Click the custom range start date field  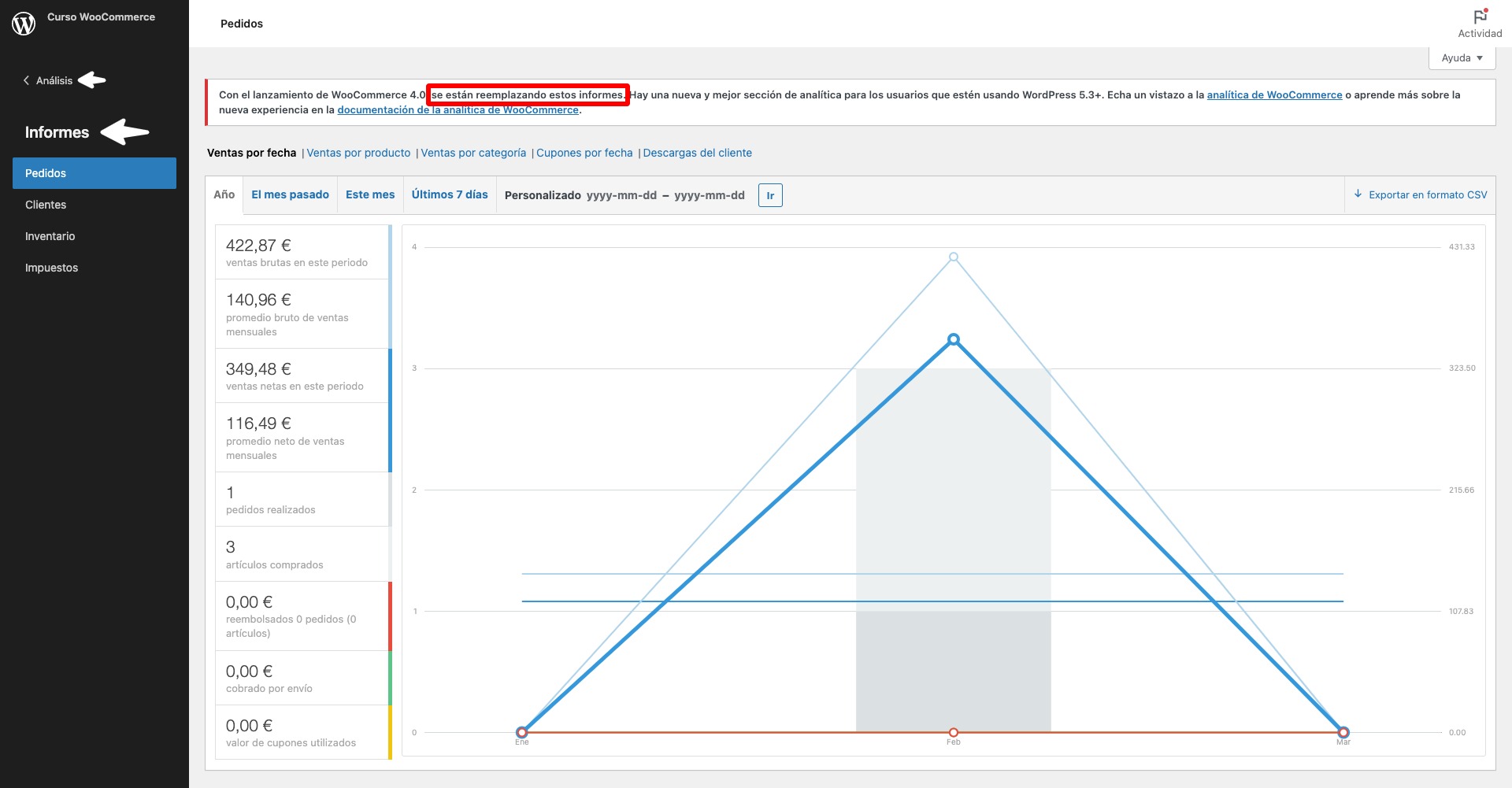point(621,195)
